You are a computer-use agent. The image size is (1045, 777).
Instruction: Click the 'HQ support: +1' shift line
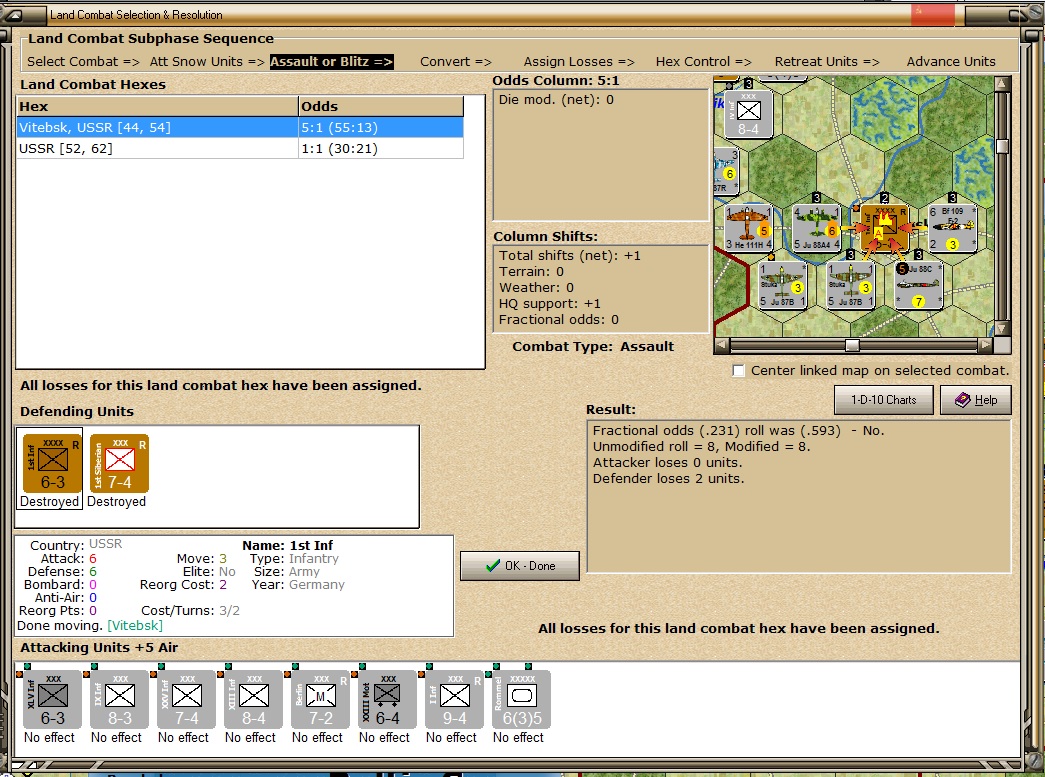point(550,304)
